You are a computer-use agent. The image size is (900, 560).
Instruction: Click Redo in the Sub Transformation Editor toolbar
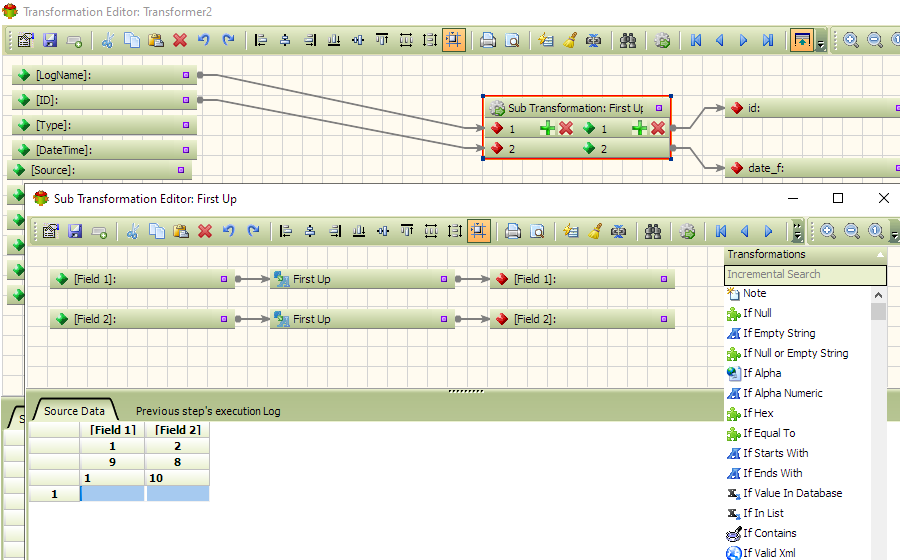(253, 231)
